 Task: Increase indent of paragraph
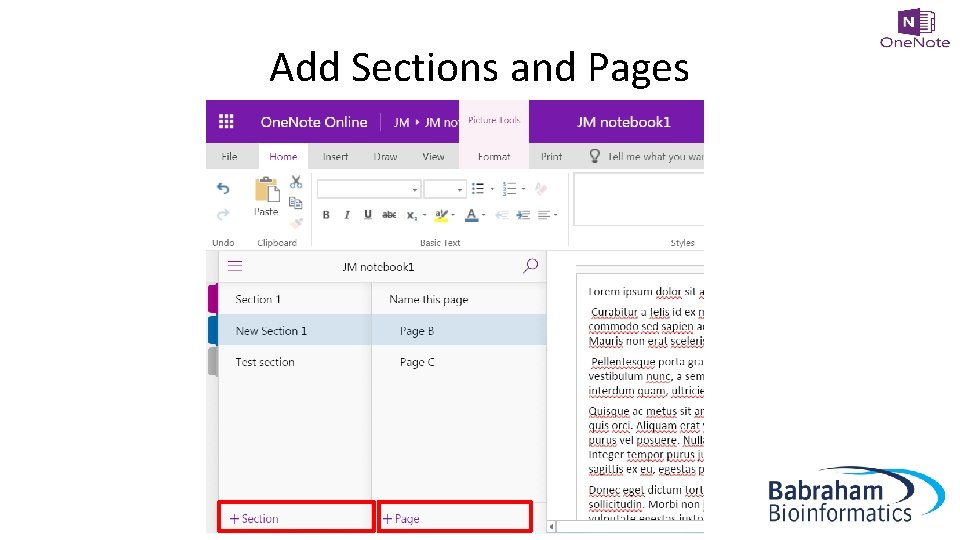click(x=523, y=215)
